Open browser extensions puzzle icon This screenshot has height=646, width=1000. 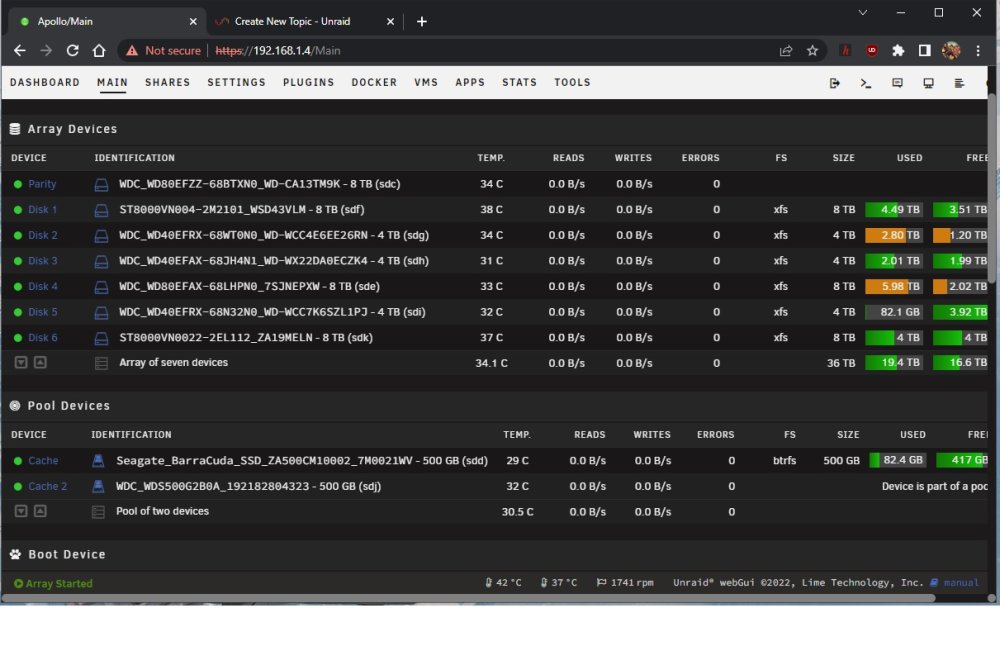coord(898,50)
